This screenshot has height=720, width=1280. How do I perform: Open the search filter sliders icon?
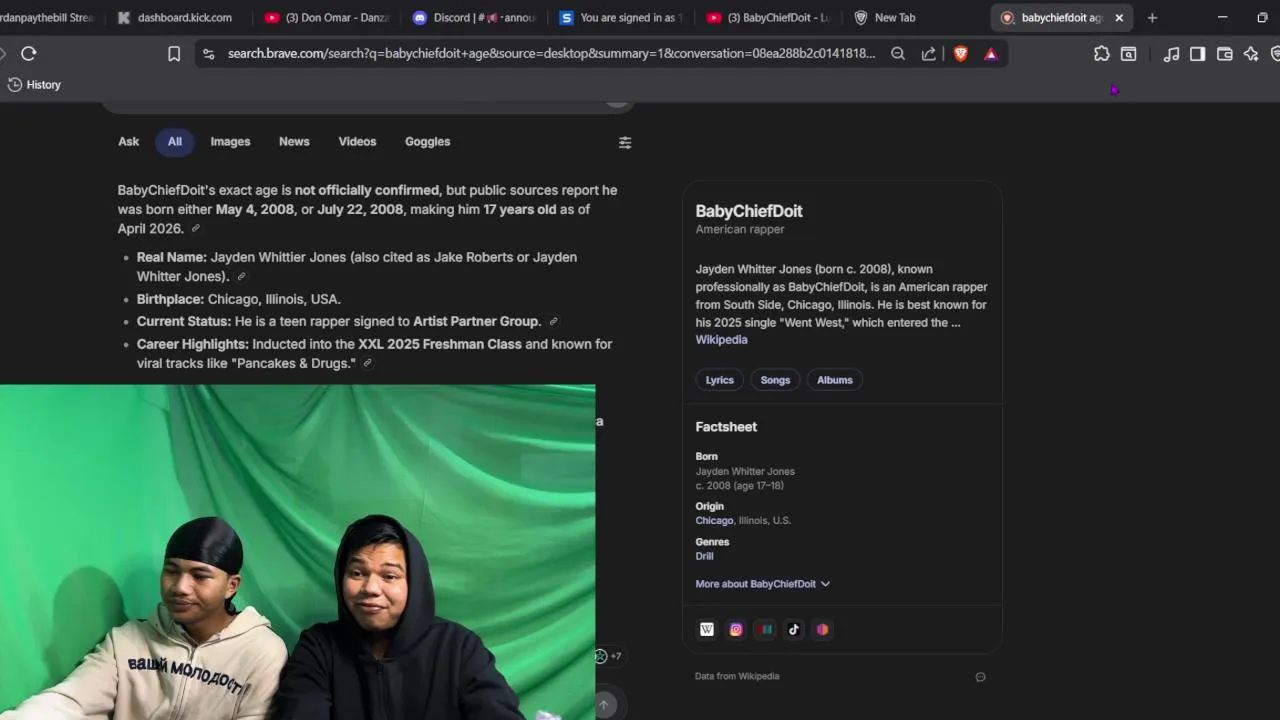coord(625,143)
